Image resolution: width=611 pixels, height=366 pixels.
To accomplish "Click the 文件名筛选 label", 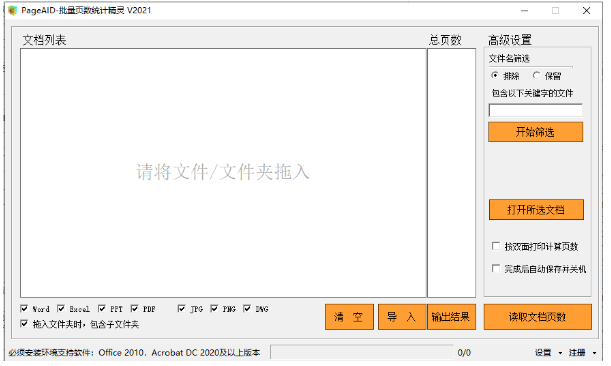I will tap(509, 59).
